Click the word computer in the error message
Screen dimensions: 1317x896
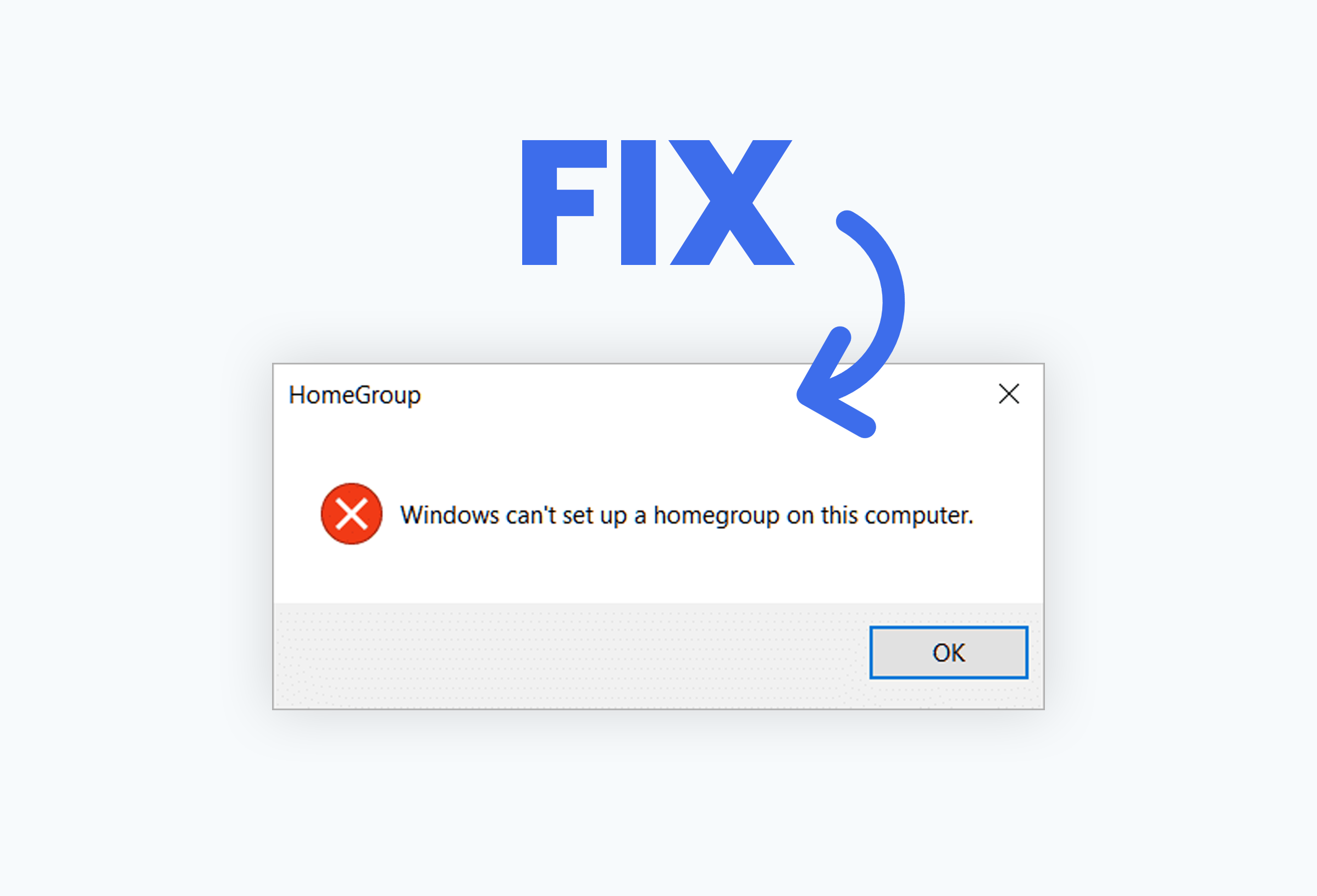[x=918, y=516]
